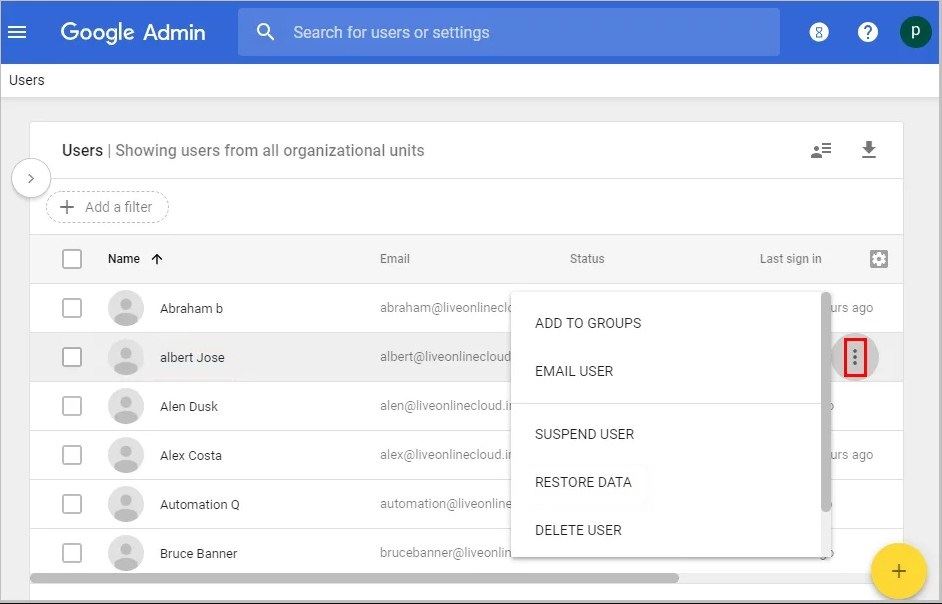This screenshot has height=604, width=942.
Task: Choose RESTORE DATA from menu
Action: (666, 483)
